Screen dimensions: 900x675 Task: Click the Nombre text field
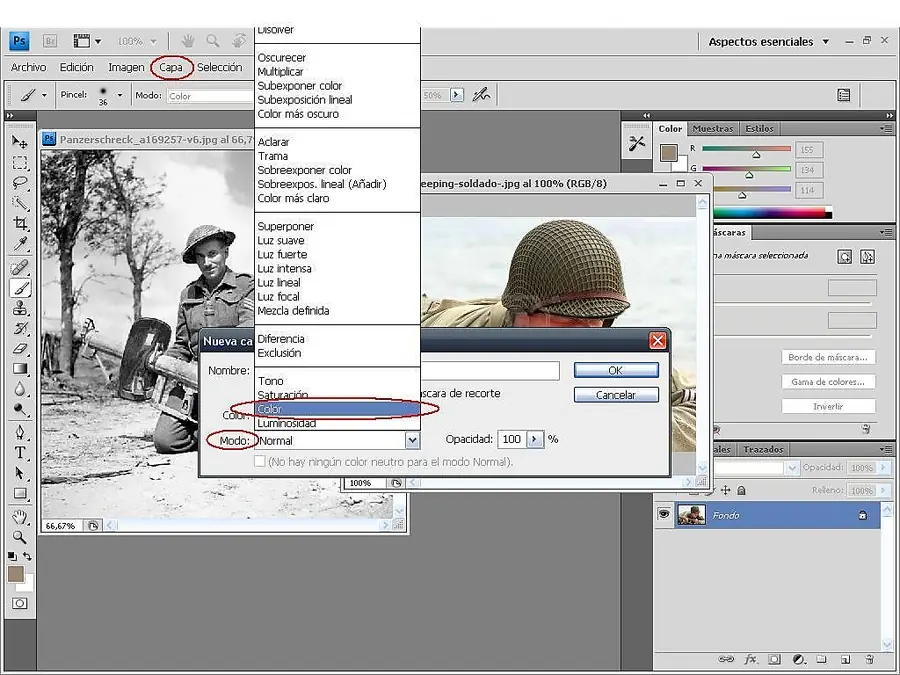point(490,371)
